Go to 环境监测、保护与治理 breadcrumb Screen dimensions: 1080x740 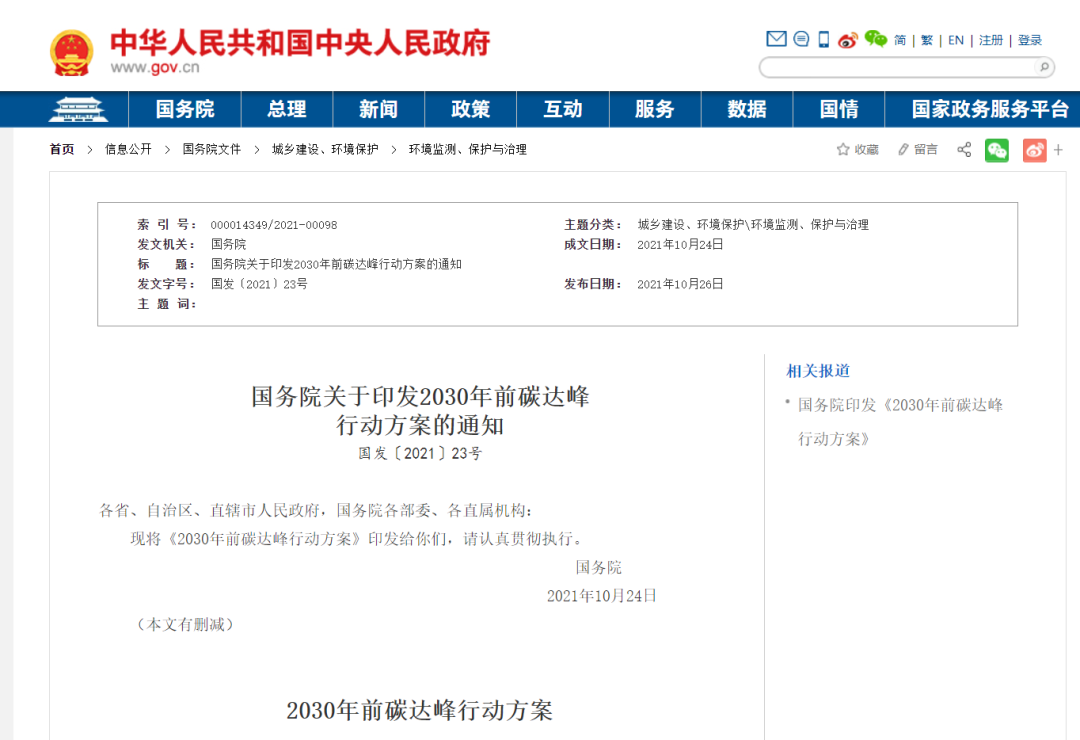(x=468, y=150)
